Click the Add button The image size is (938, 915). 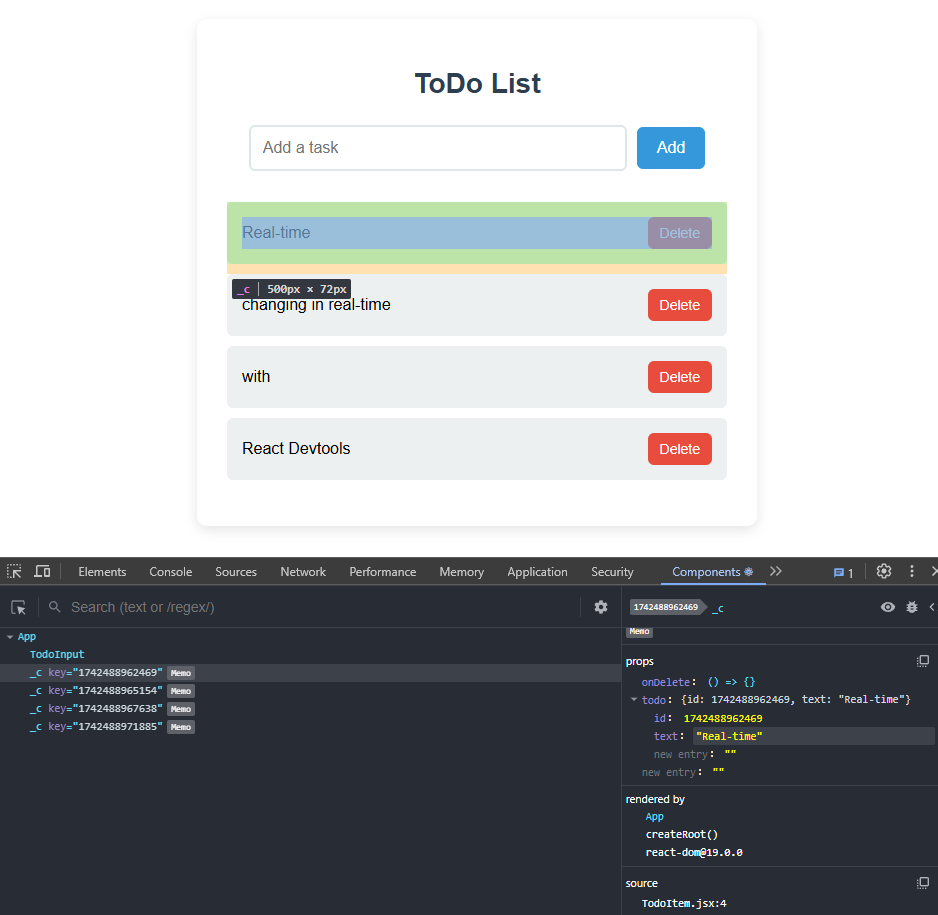(670, 147)
